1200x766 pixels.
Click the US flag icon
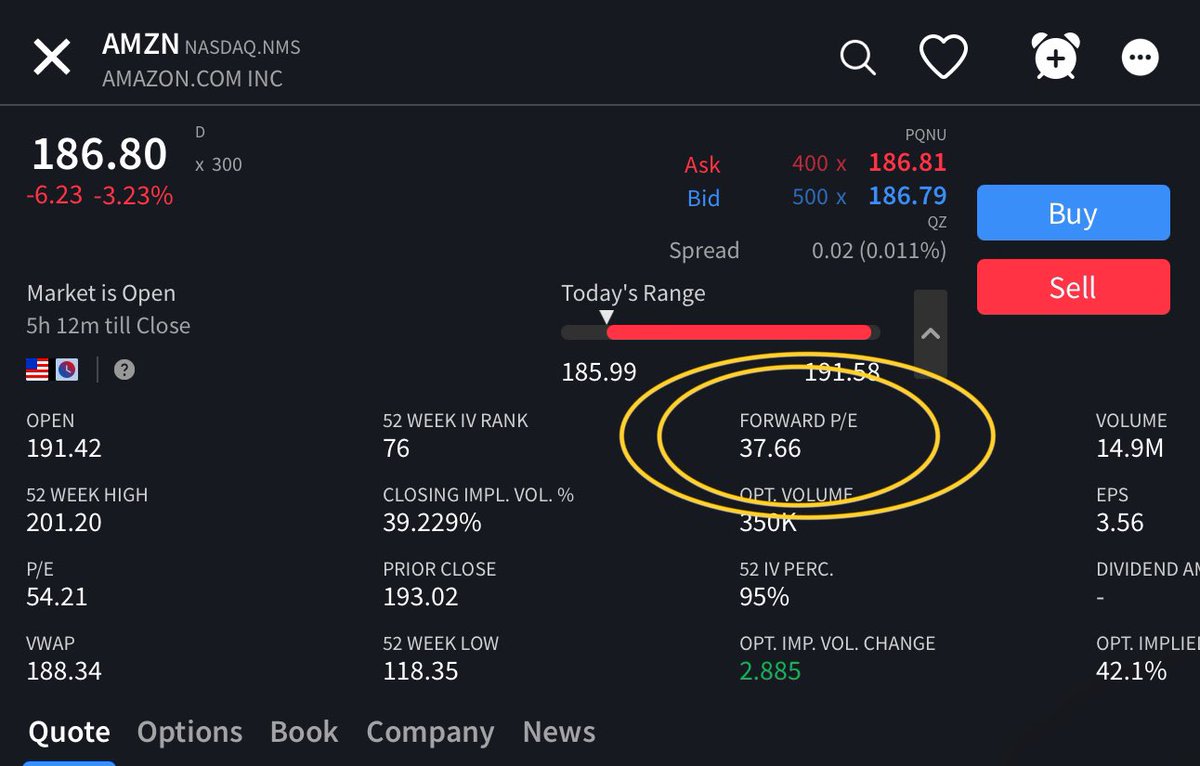pos(37,370)
